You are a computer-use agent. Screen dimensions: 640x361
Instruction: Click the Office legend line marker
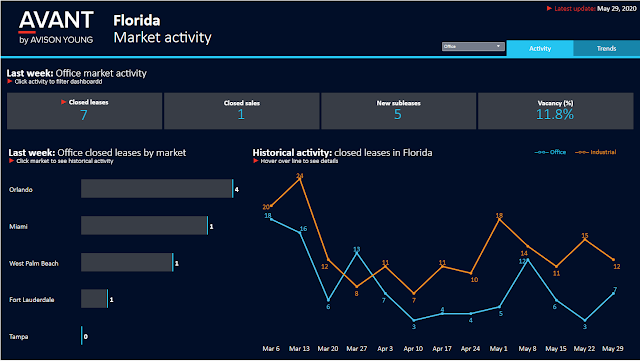pos(541,152)
